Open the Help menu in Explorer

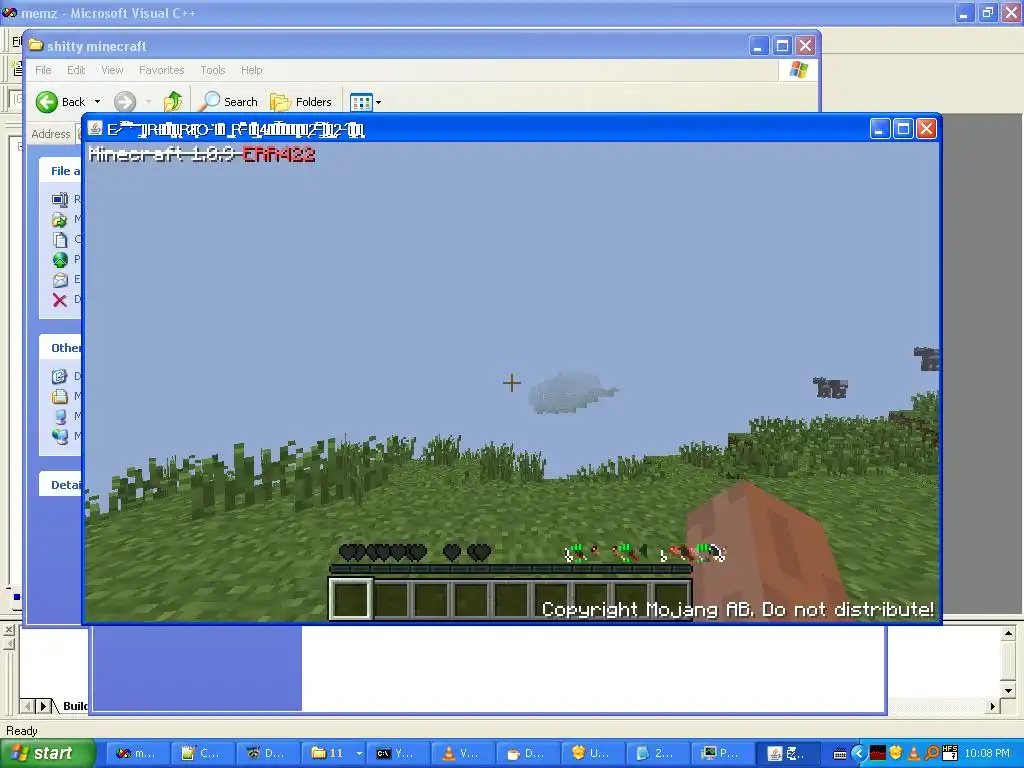[x=251, y=70]
